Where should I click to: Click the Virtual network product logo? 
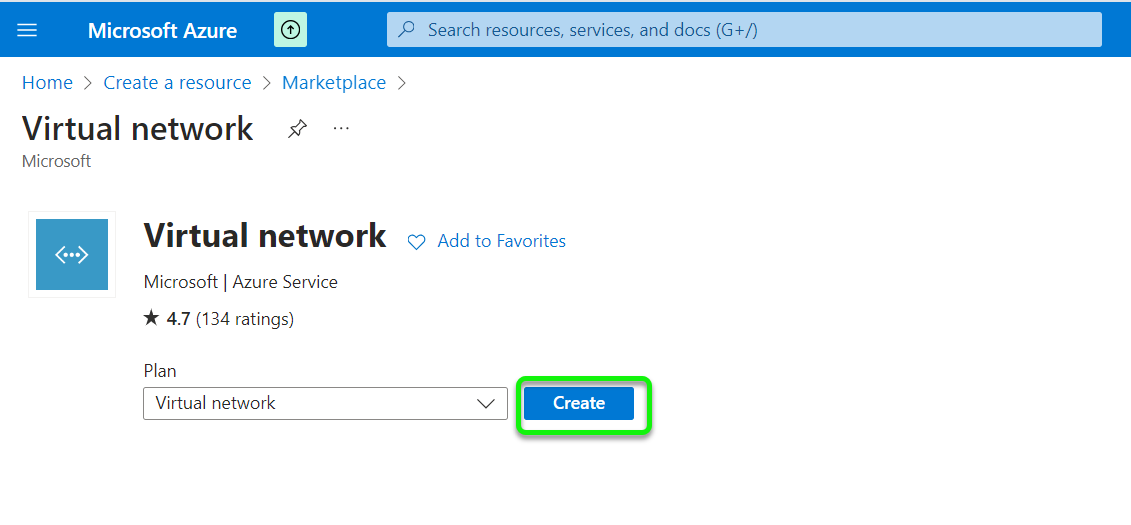(72, 255)
